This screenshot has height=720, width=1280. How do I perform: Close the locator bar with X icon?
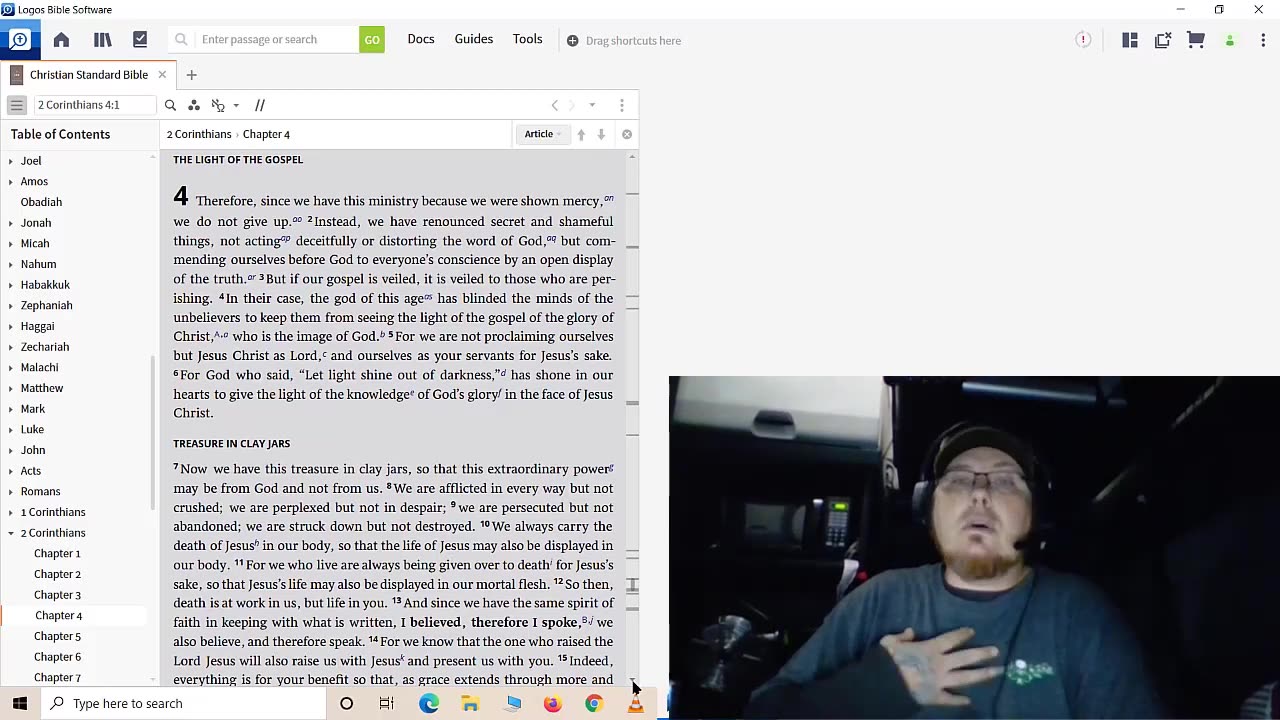tap(627, 134)
